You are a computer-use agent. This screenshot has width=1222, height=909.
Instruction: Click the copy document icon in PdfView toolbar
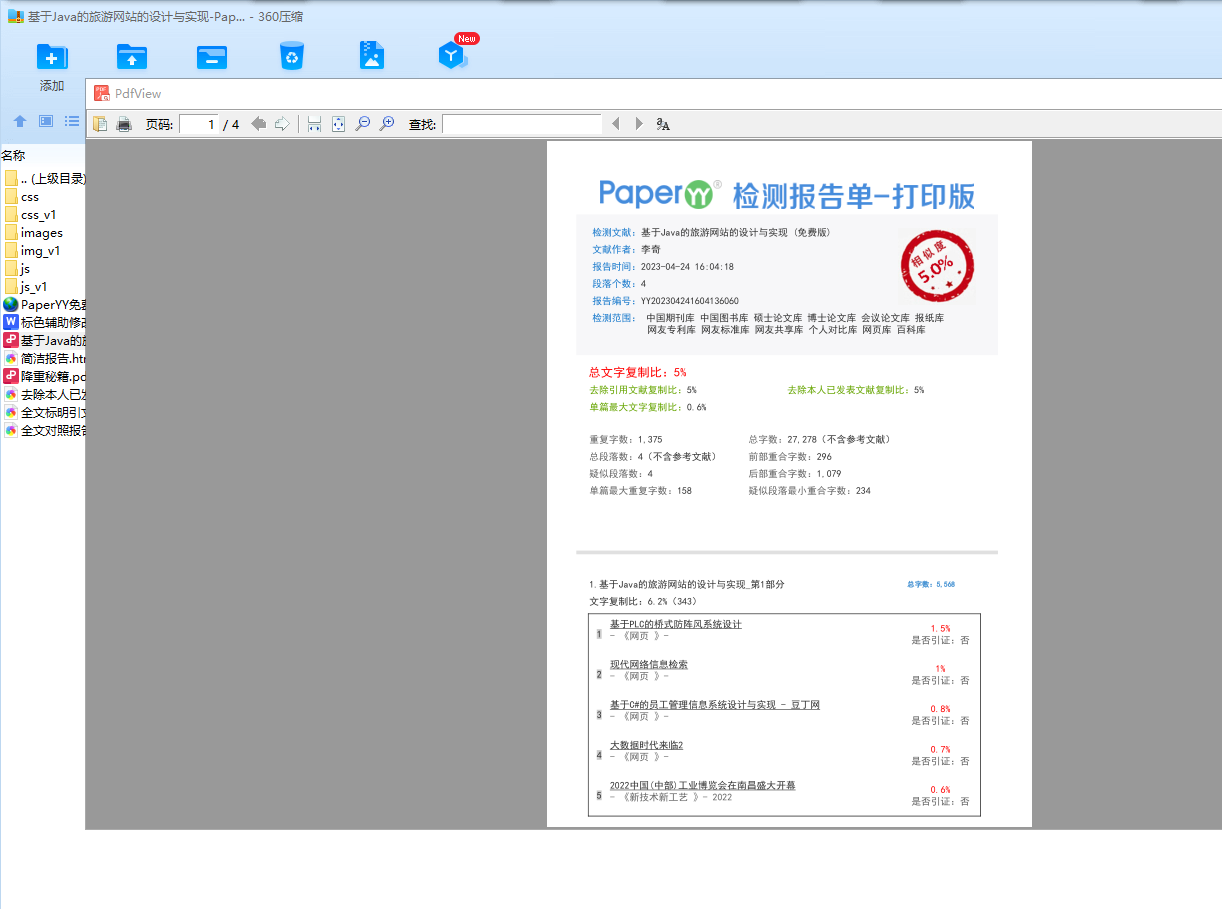[100, 124]
